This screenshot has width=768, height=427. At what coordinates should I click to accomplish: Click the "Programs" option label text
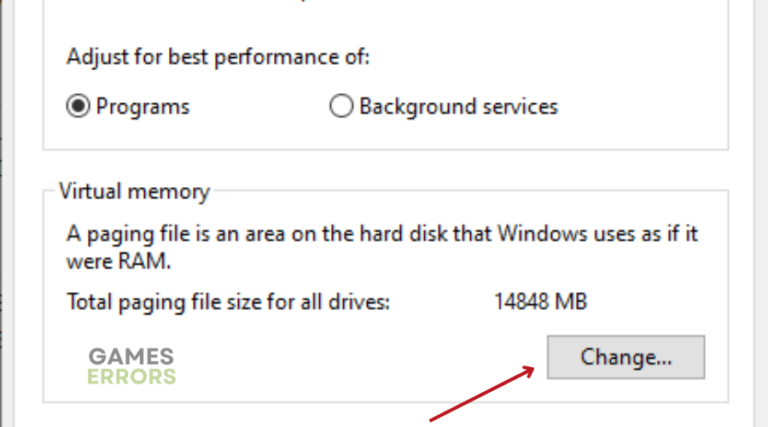click(x=142, y=106)
